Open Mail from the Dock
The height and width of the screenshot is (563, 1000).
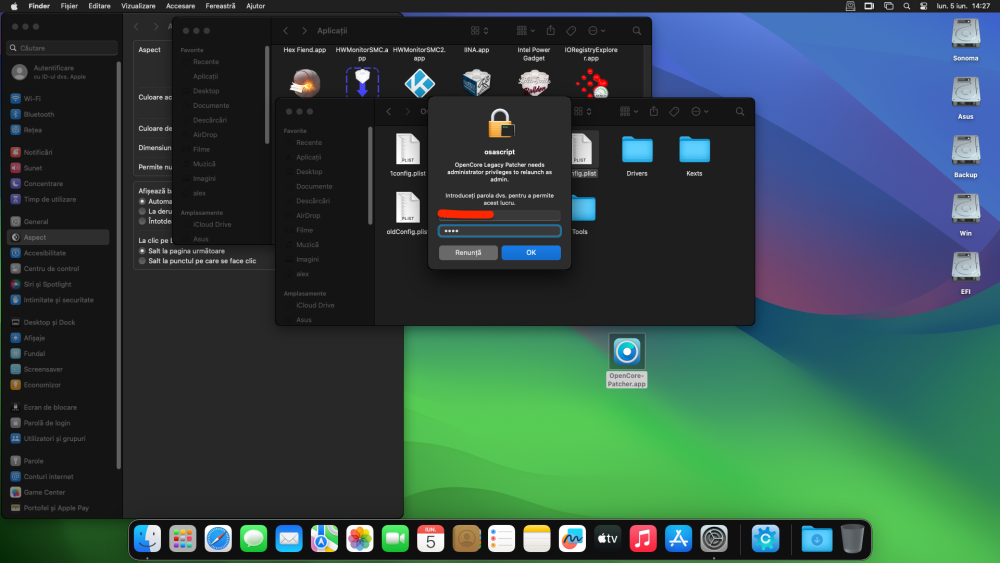[289, 539]
